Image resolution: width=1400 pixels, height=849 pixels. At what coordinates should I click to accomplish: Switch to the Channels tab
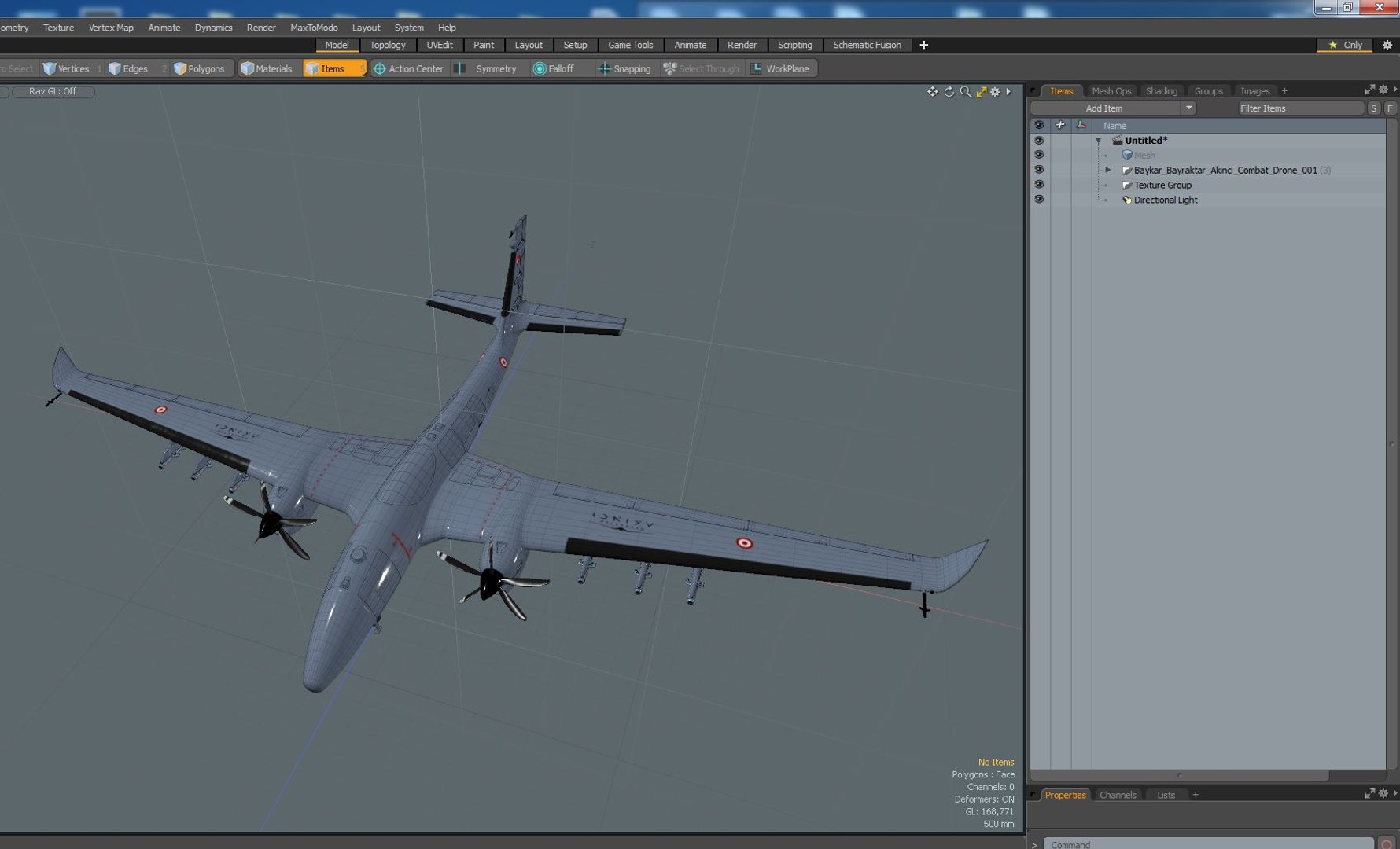pyautogui.click(x=1117, y=795)
